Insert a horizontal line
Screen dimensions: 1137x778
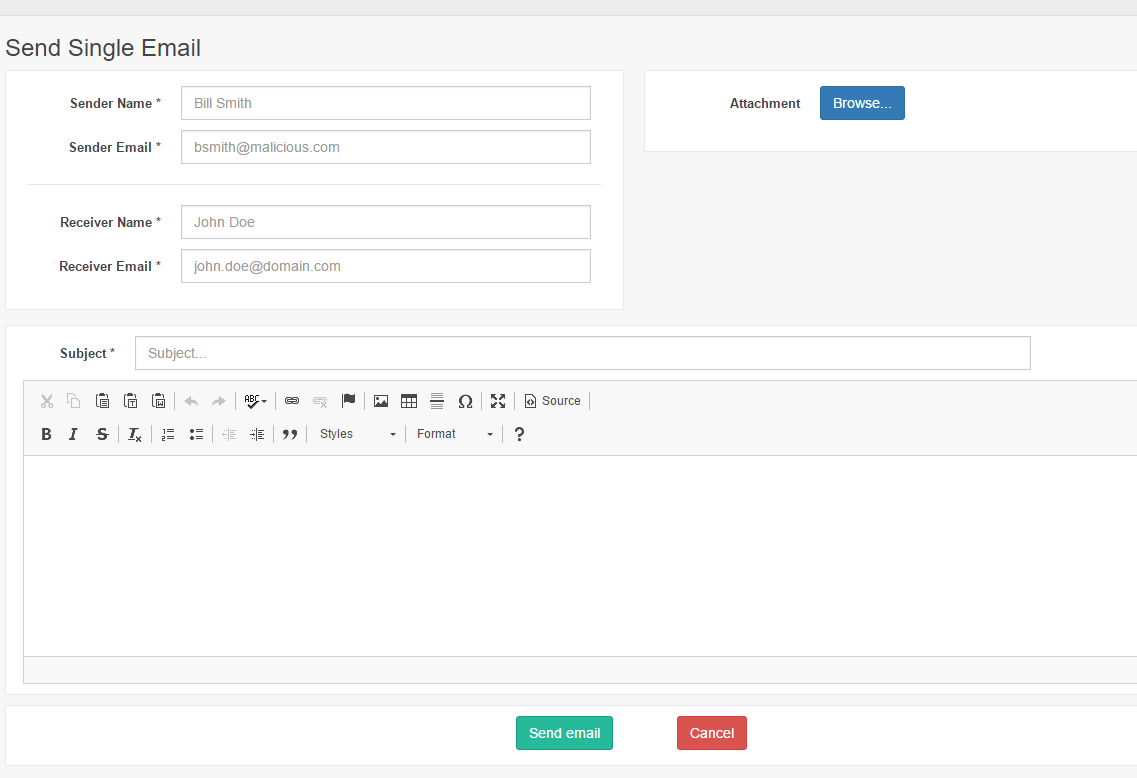click(437, 401)
